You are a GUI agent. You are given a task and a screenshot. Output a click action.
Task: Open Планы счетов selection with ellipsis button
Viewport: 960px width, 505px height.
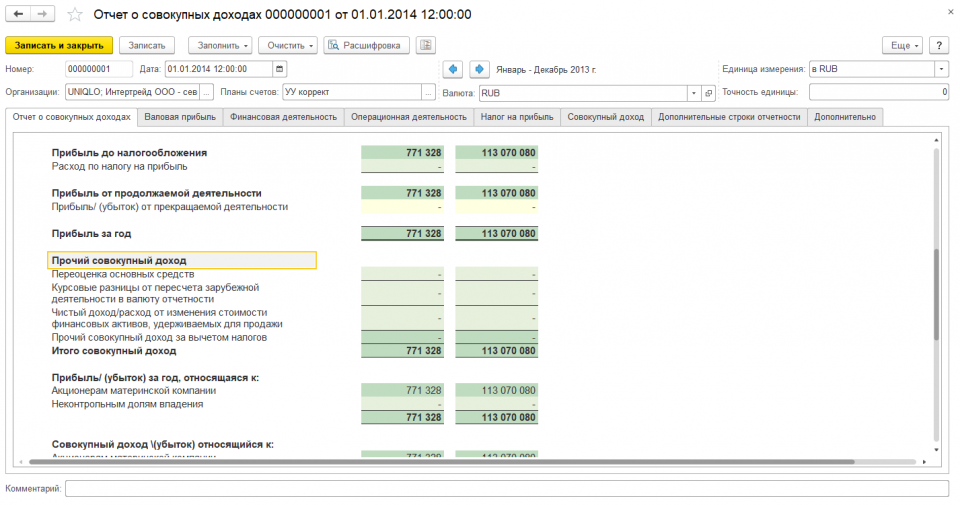(429, 92)
